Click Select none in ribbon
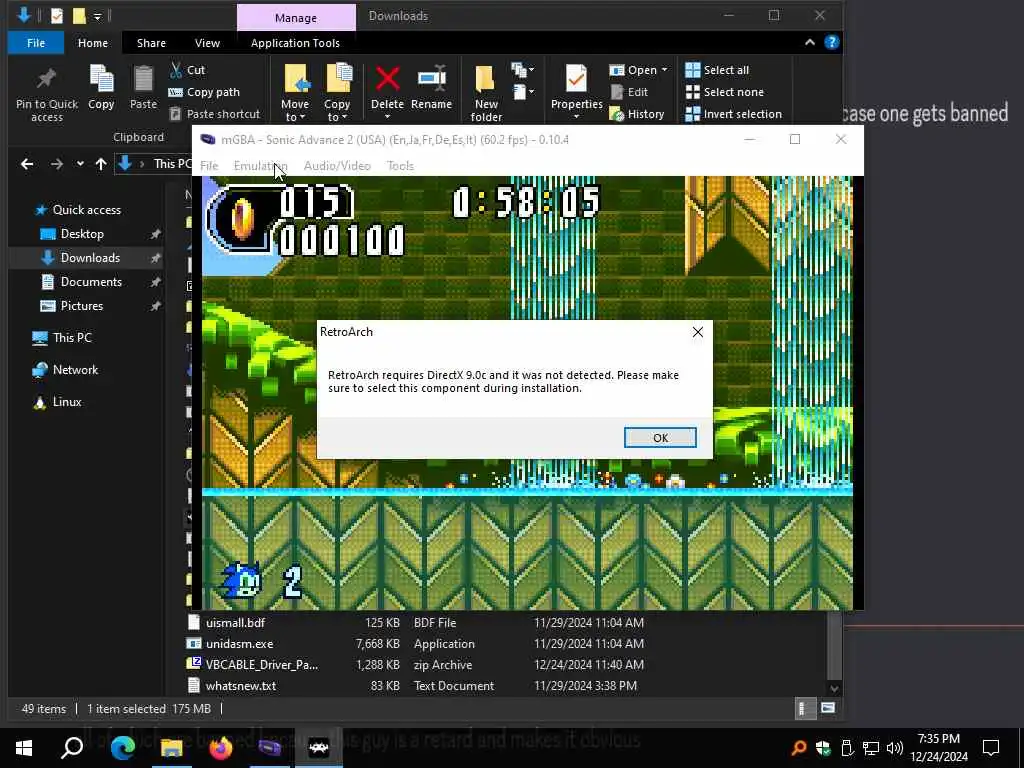The image size is (1024, 768). point(724,92)
